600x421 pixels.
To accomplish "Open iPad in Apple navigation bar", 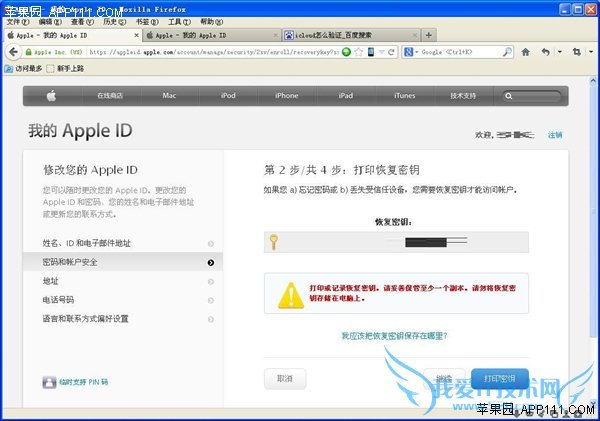I will coord(346,96).
